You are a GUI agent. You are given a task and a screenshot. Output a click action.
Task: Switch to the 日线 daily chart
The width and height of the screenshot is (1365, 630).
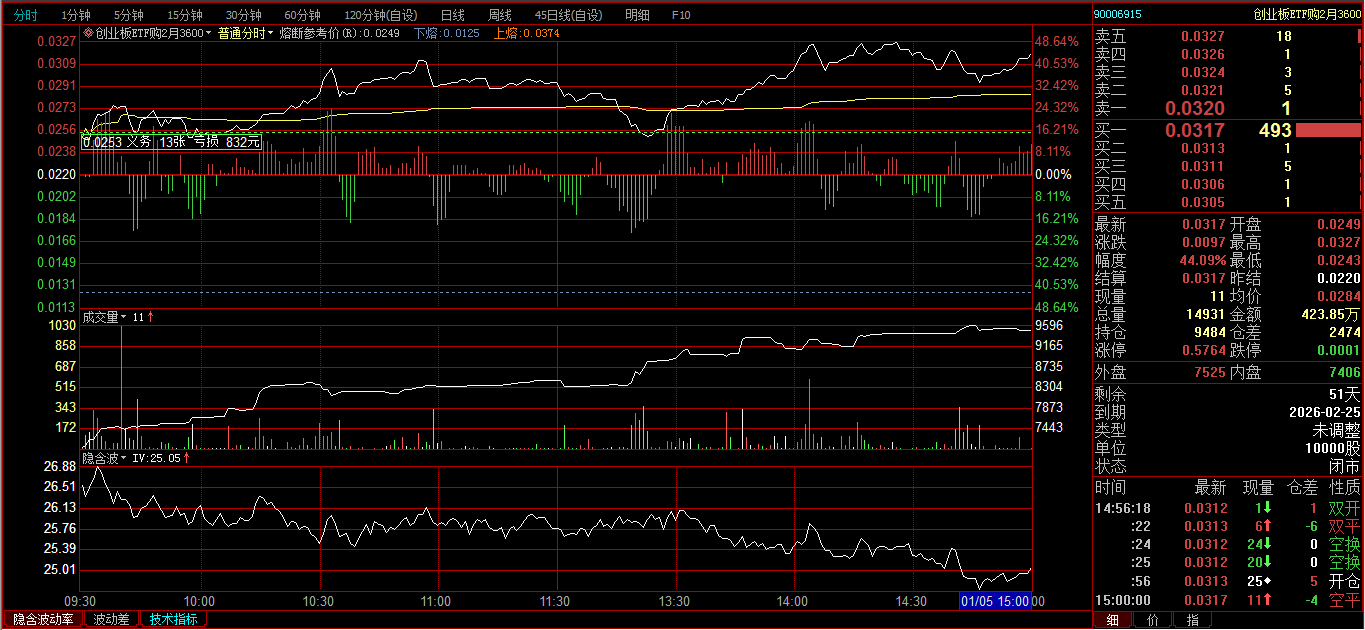[452, 15]
